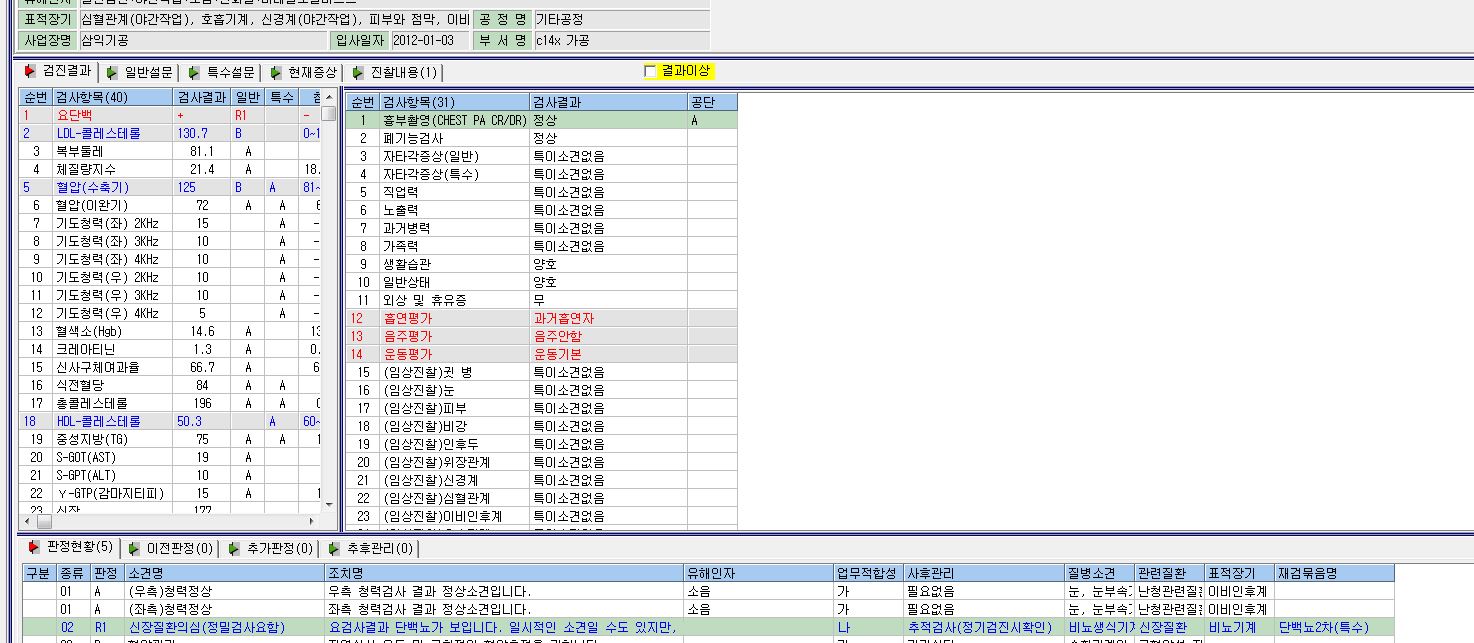Enable the 결과이상 checkbox
Screen dimensions: 1474x643
pos(650,71)
